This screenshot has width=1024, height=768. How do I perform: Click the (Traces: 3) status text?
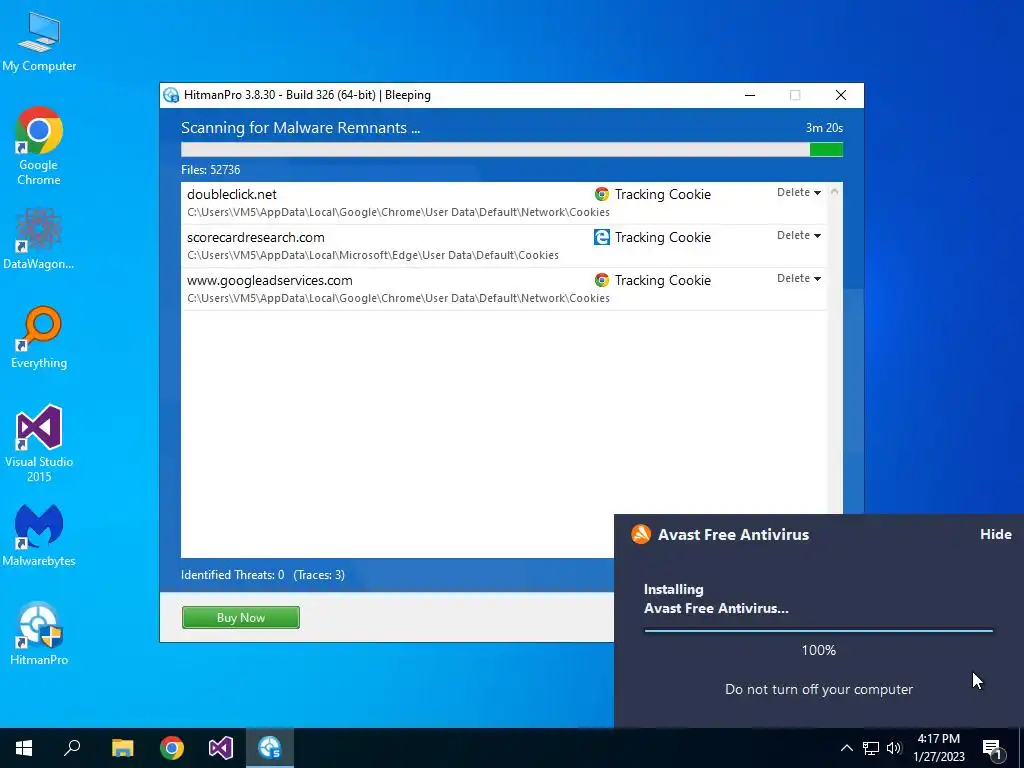coord(319,575)
